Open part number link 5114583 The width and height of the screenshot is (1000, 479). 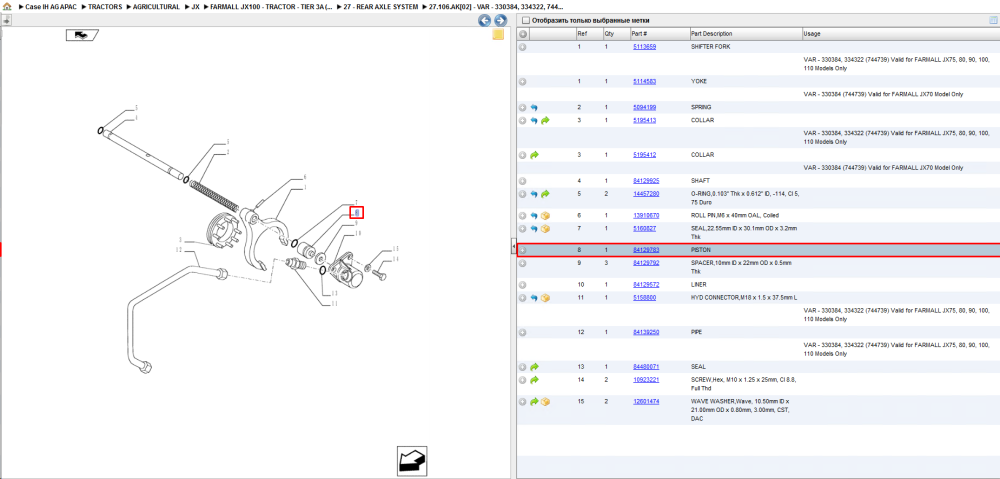[x=644, y=82]
